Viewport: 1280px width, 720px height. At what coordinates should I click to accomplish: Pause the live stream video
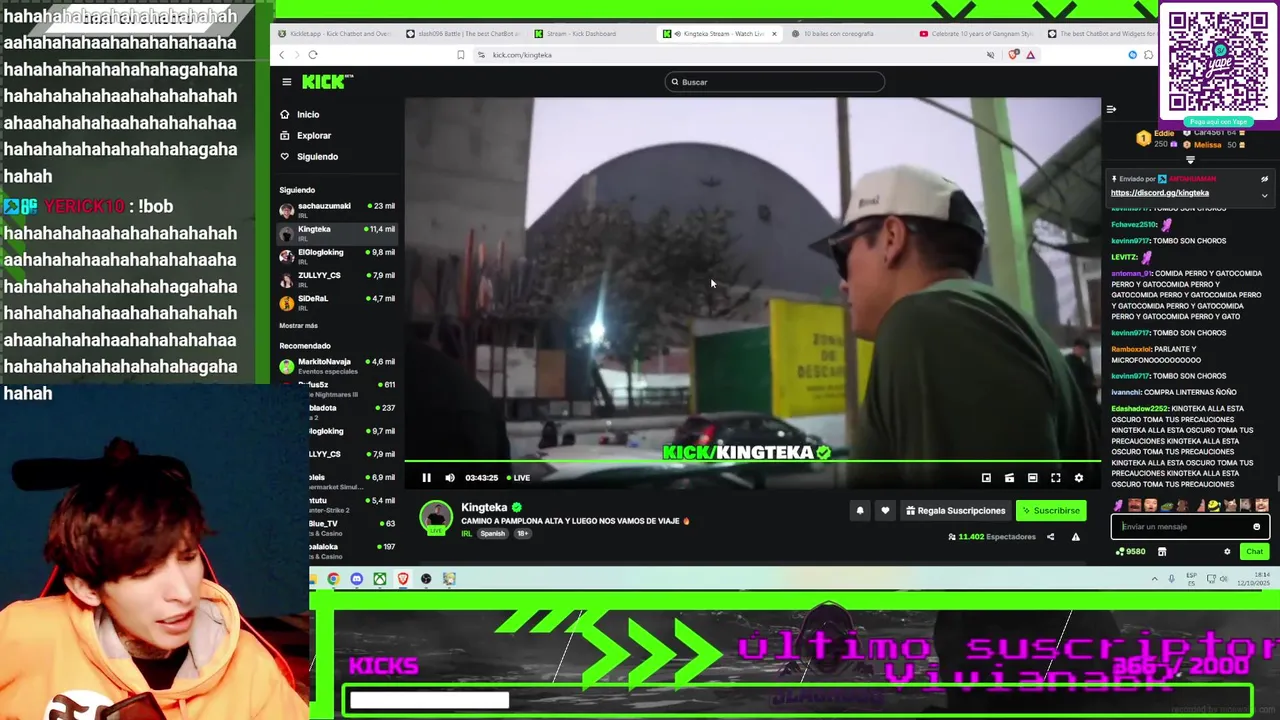point(426,478)
